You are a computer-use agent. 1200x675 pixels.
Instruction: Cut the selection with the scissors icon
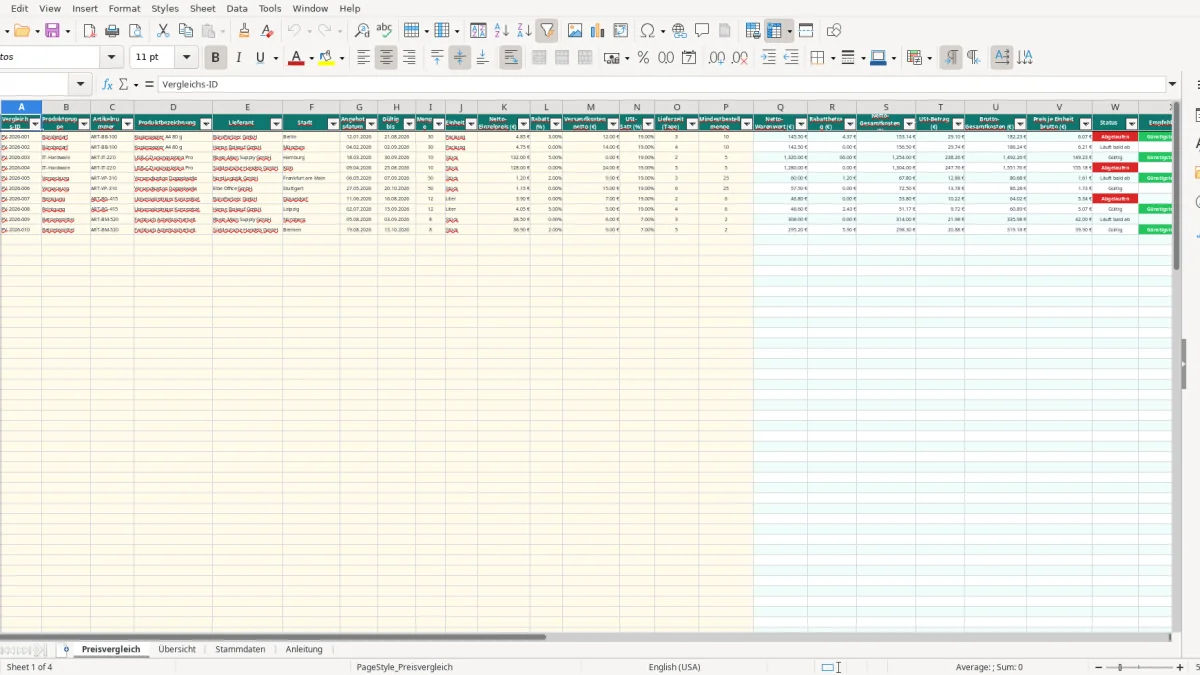(163, 31)
